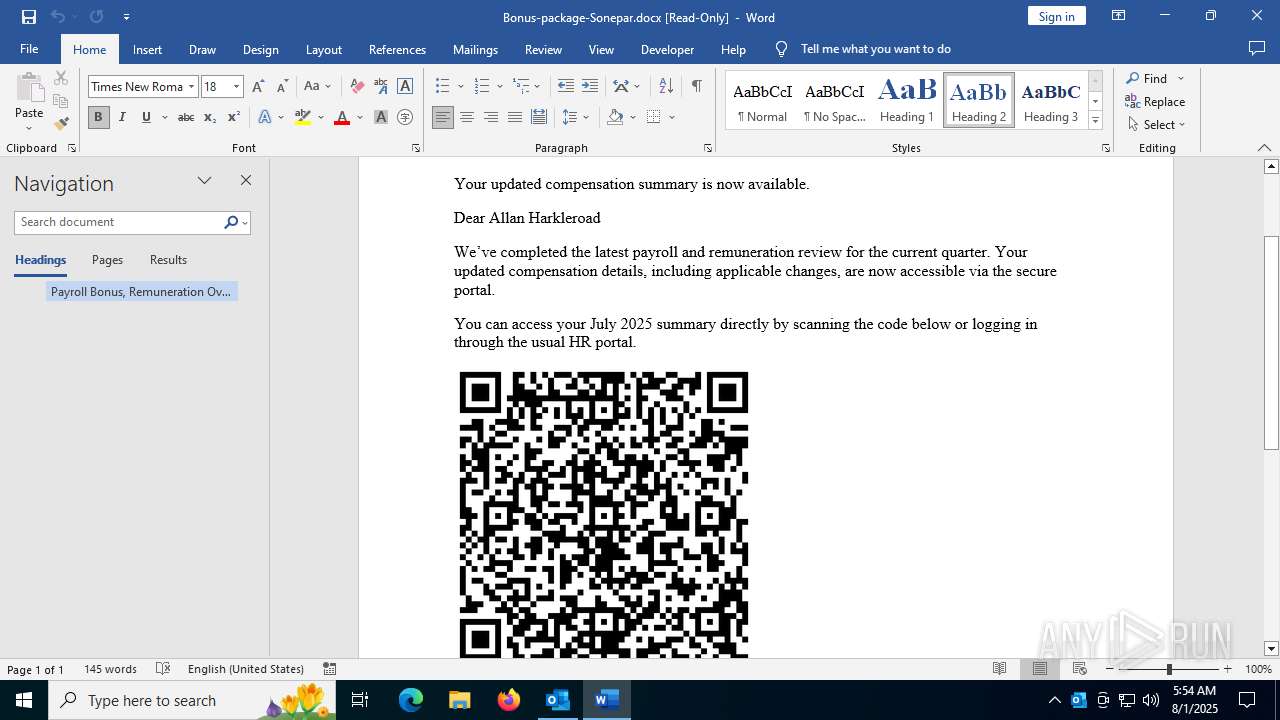Image resolution: width=1280 pixels, height=720 pixels.
Task: Clear all formatting with the eraser icon
Action: [x=357, y=87]
